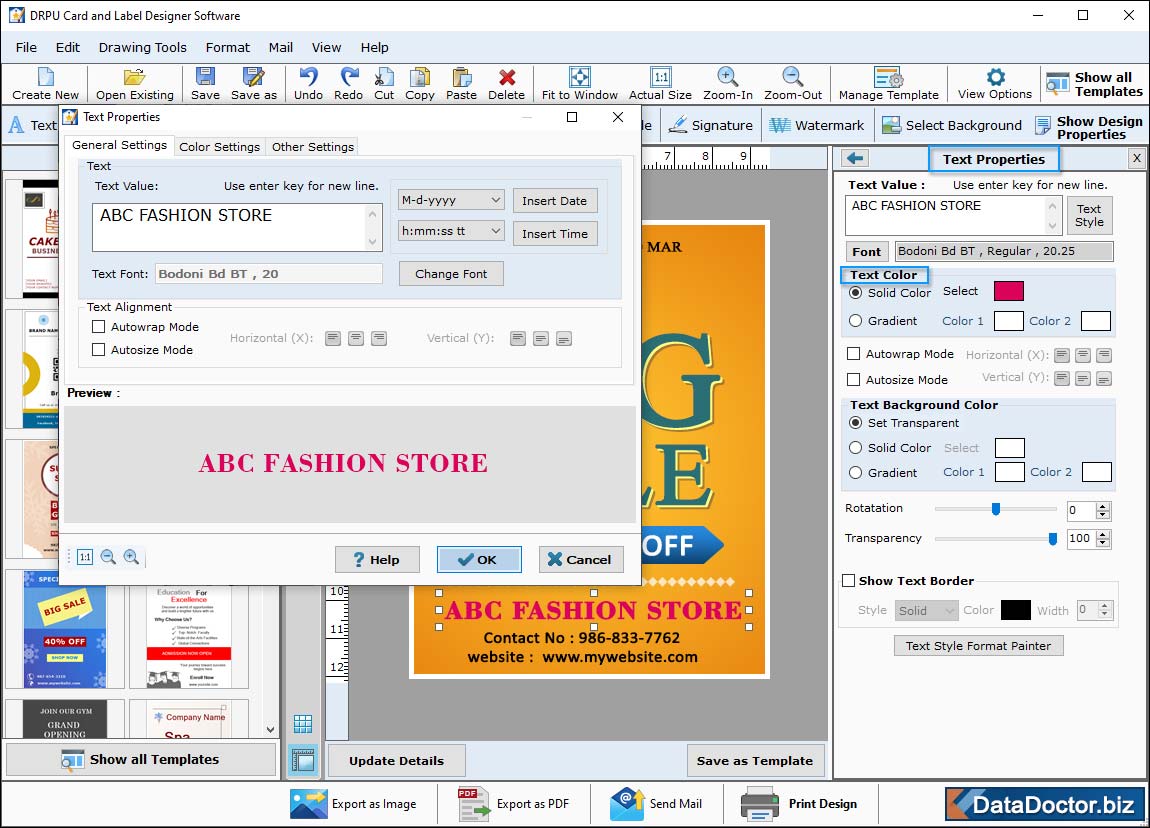Adjust Transparency value stepper
This screenshot has height=828, width=1150.
coord(1103,538)
